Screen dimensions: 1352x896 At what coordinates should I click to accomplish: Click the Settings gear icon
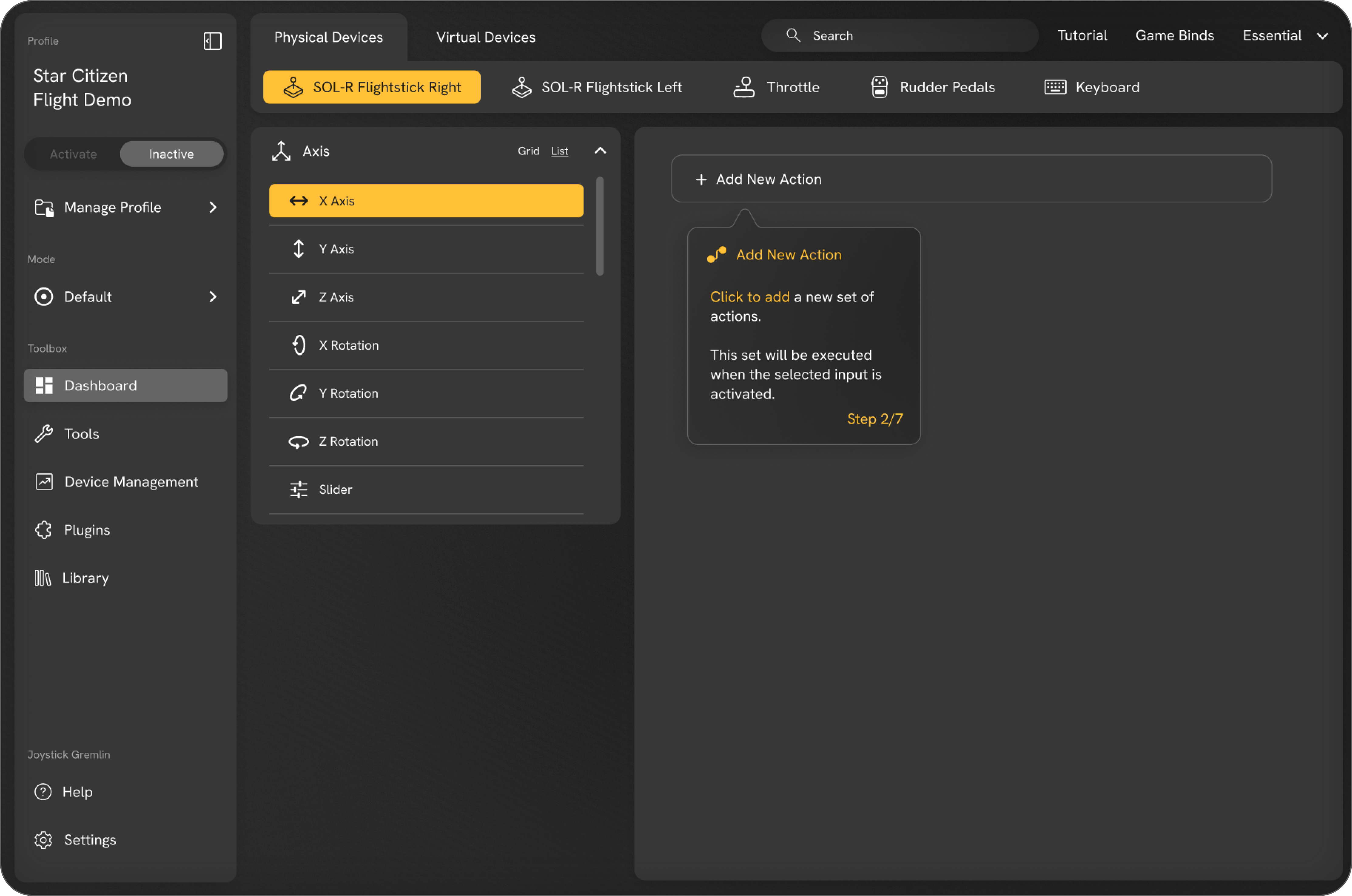(x=43, y=840)
